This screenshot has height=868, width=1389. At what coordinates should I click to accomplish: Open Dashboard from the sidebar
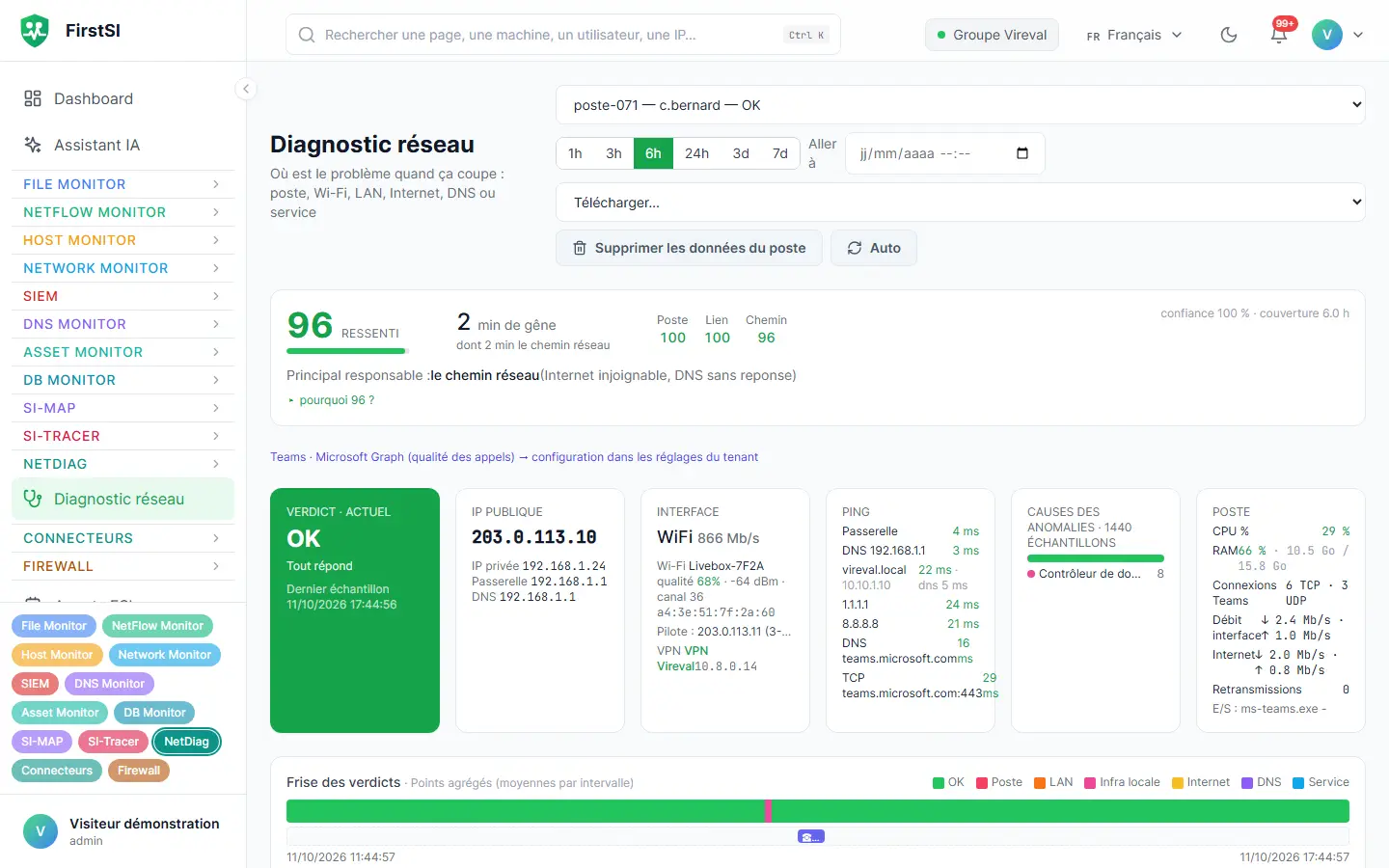(123, 98)
